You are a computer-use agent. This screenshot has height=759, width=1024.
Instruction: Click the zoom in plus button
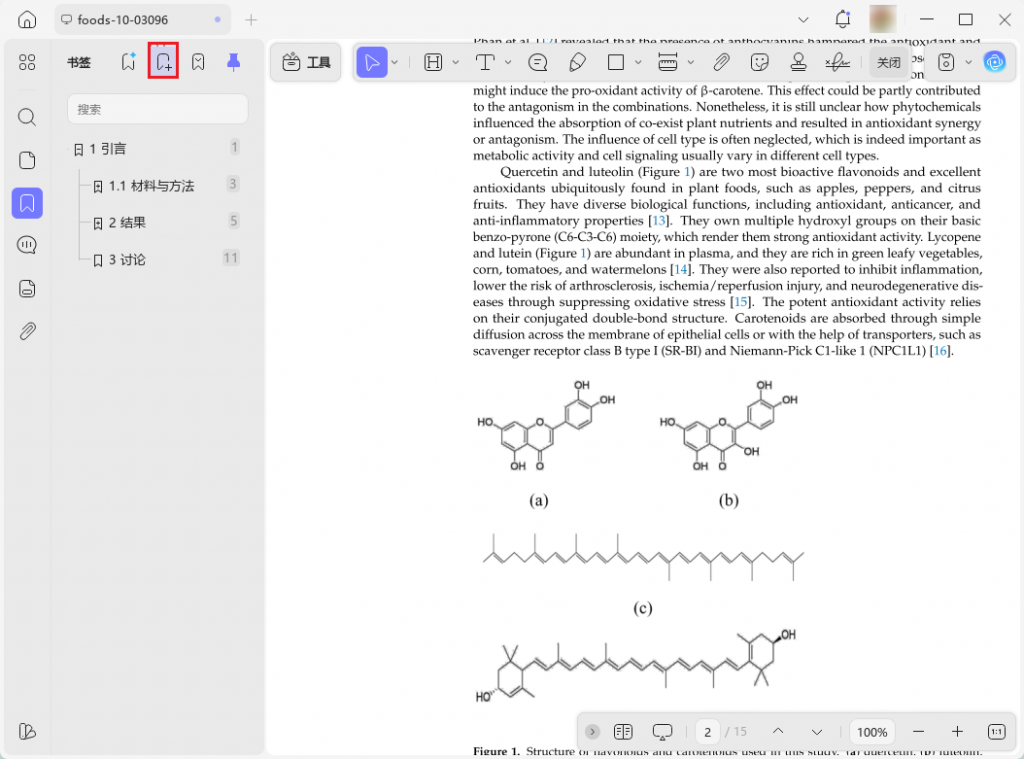pos(957,732)
